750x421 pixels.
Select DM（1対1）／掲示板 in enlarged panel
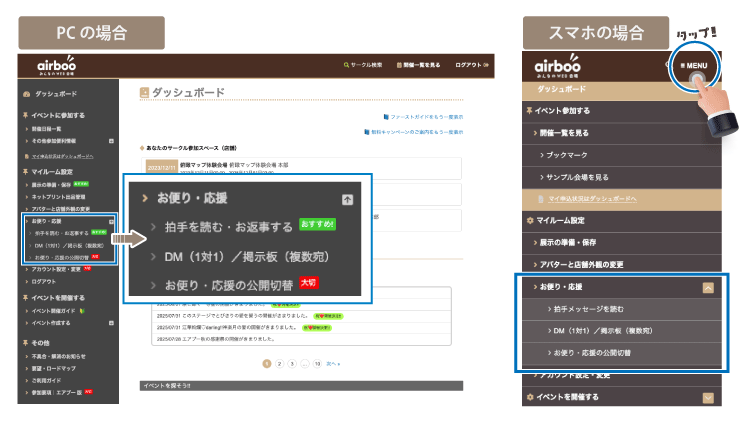[244, 256]
